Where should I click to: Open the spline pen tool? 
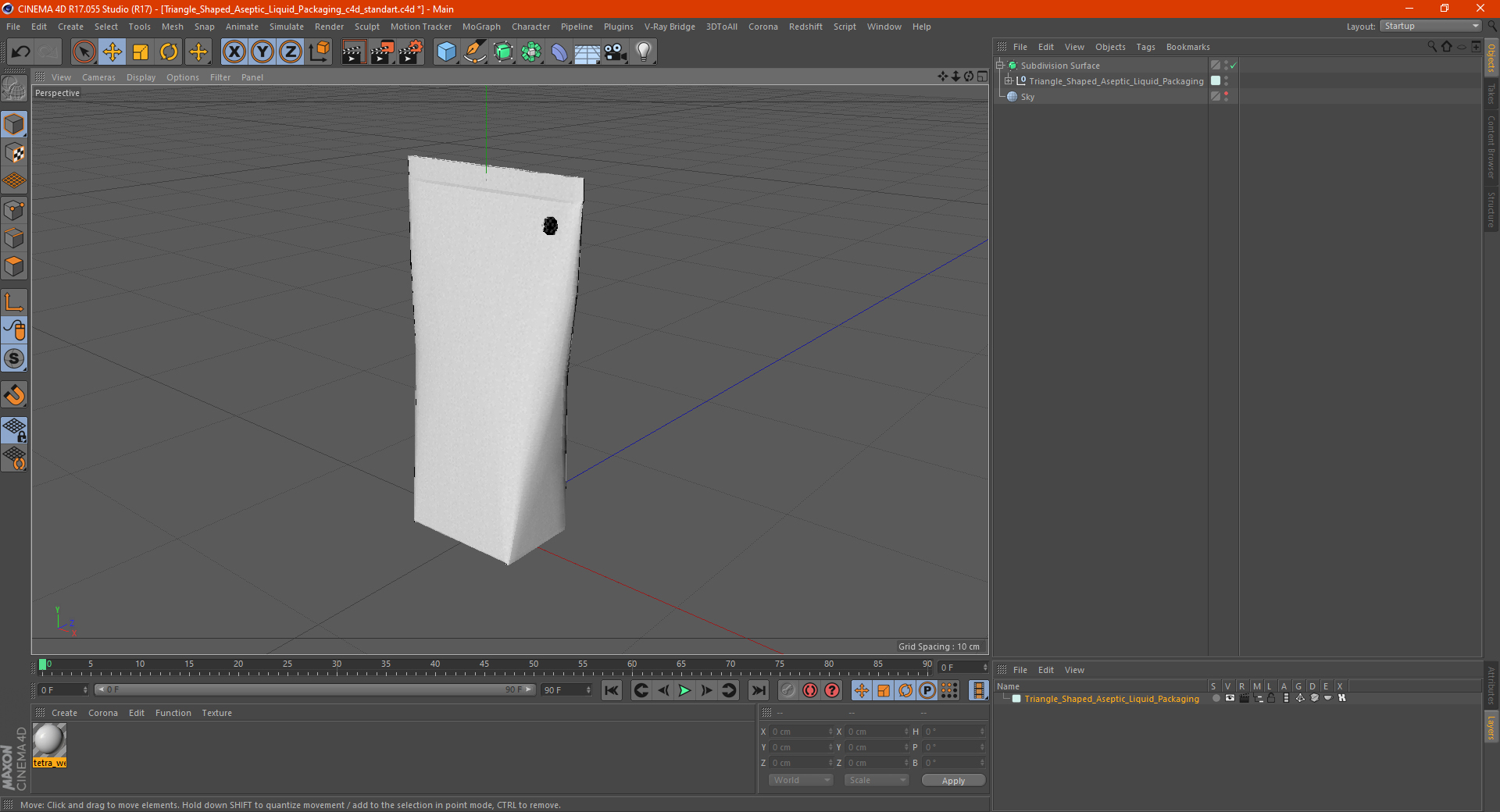pyautogui.click(x=474, y=52)
